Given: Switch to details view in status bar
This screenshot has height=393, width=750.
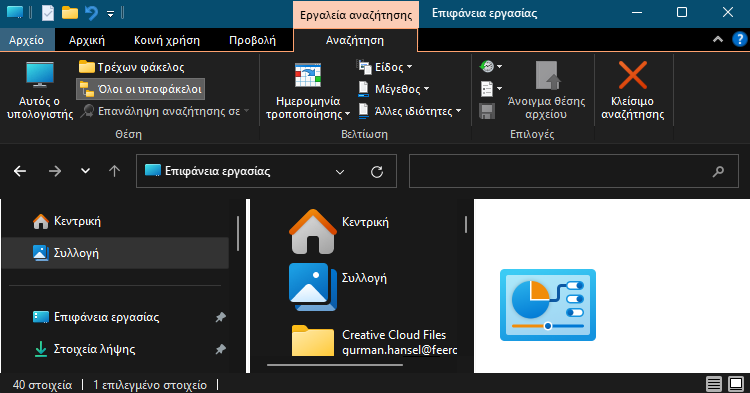Looking at the screenshot, I should tap(714, 383).
